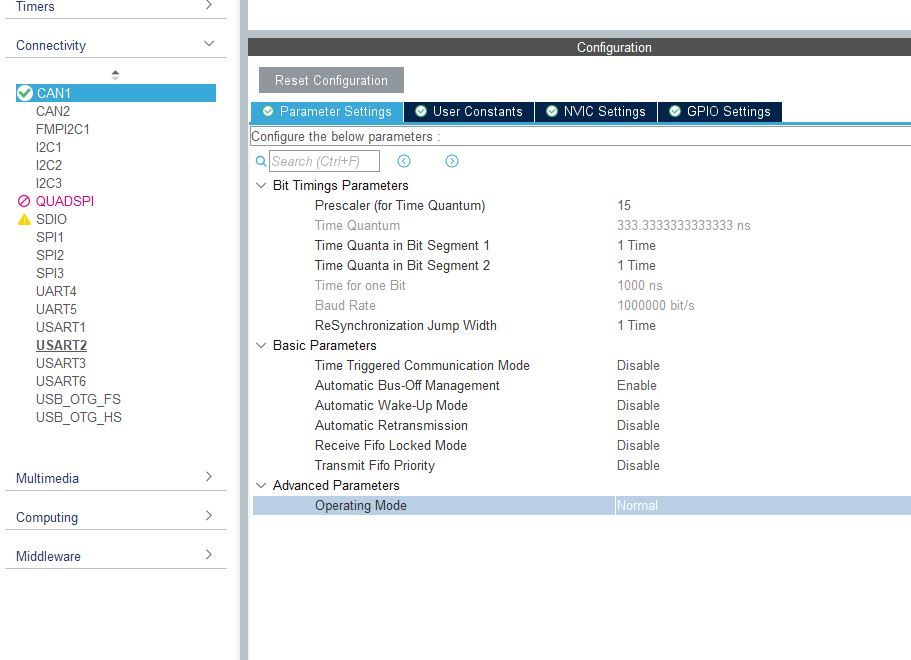Click Receive Fifo Locked Mode Disable value
The image size is (911, 660).
pyautogui.click(x=638, y=446)
